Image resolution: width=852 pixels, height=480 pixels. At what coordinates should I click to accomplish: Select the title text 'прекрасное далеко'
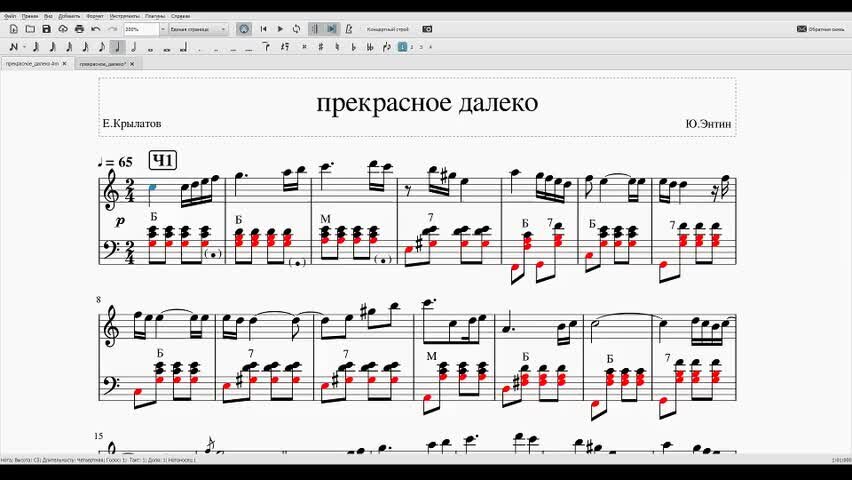pos(427,102)
